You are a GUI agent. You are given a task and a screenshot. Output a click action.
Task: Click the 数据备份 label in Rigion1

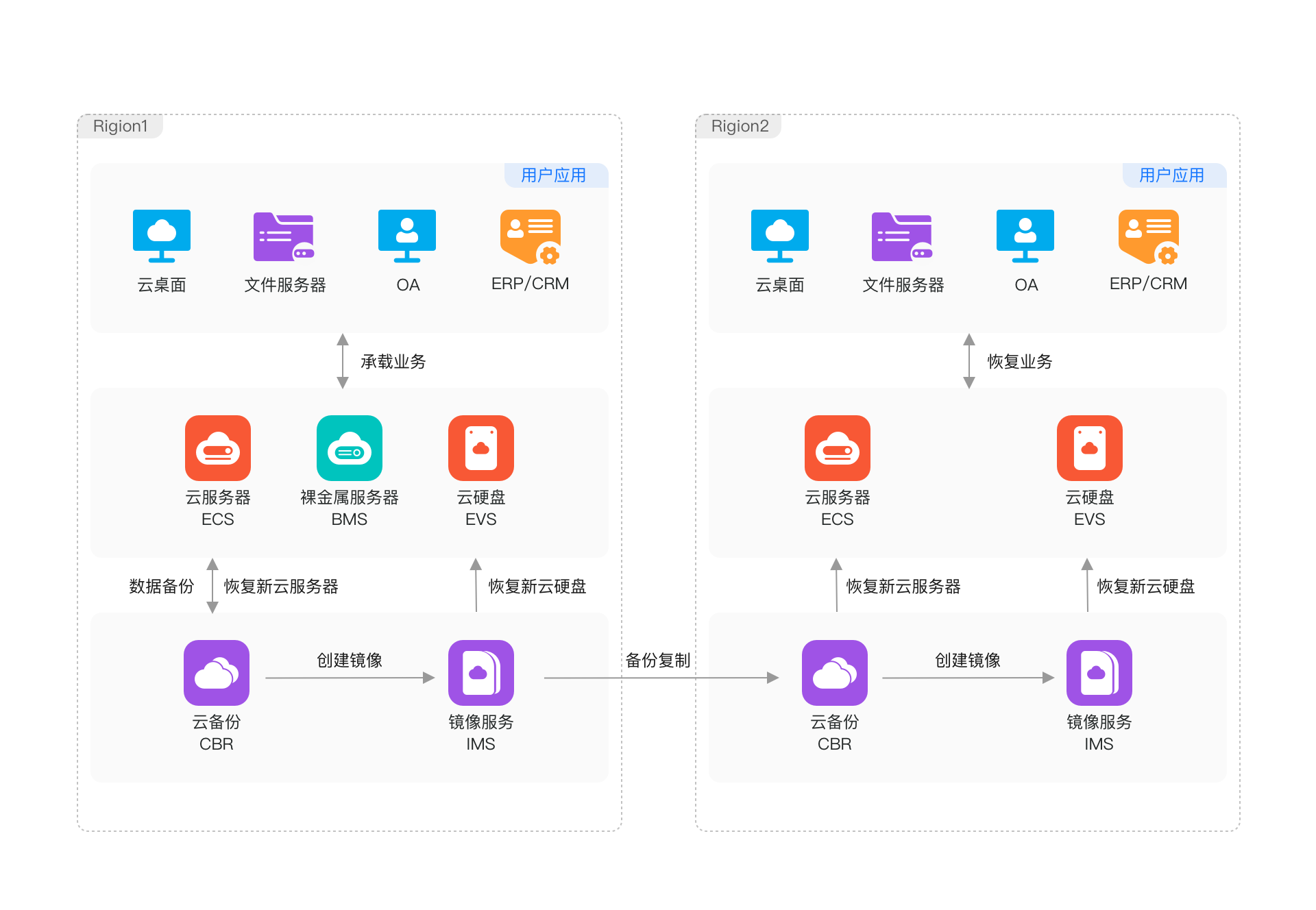coord(162,587)
